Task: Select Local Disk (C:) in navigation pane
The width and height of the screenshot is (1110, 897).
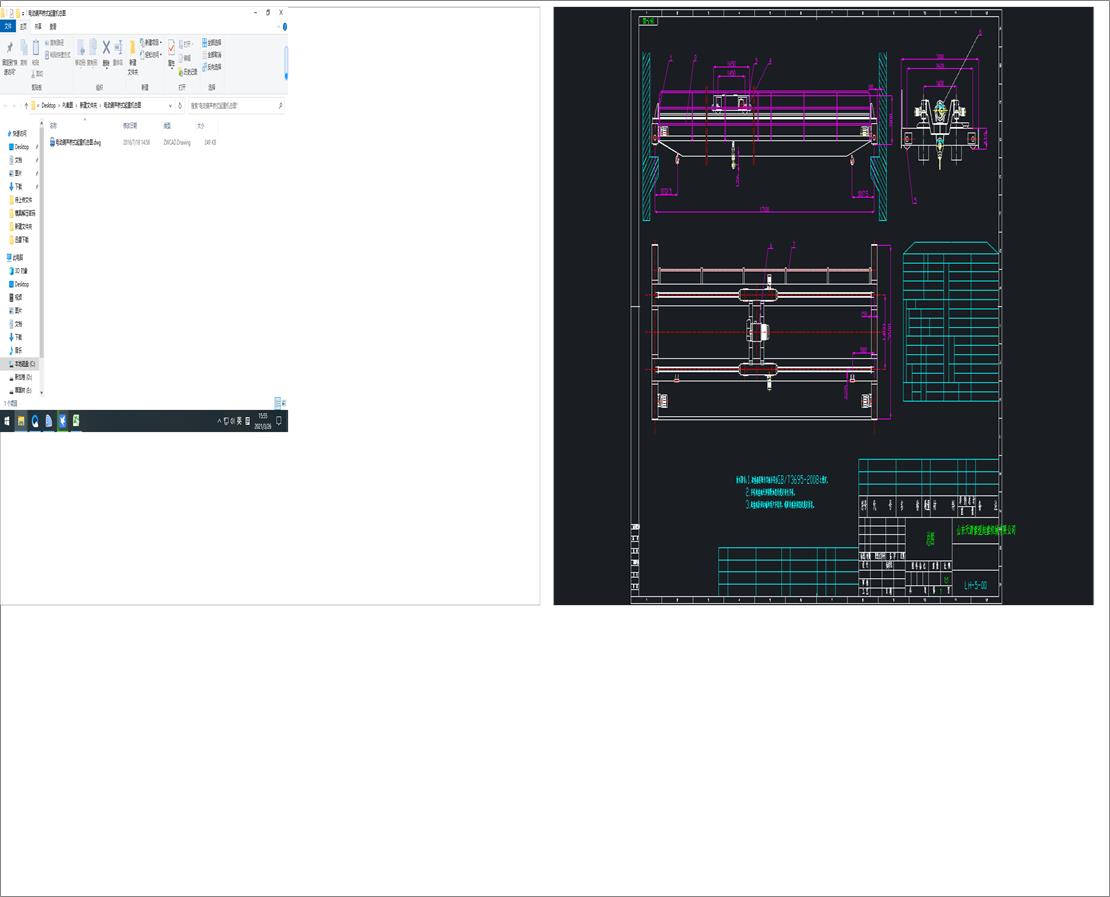Action: point(24,364)
